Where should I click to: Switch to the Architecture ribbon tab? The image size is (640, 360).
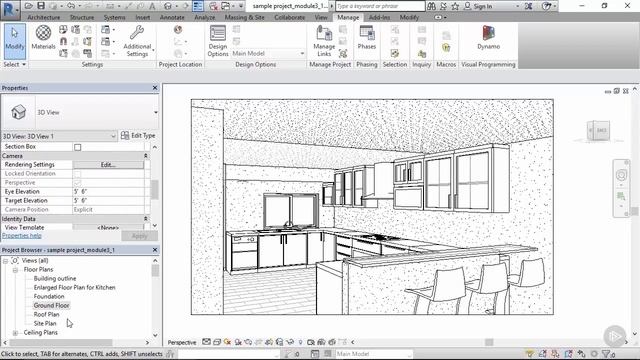coord(44,18)
